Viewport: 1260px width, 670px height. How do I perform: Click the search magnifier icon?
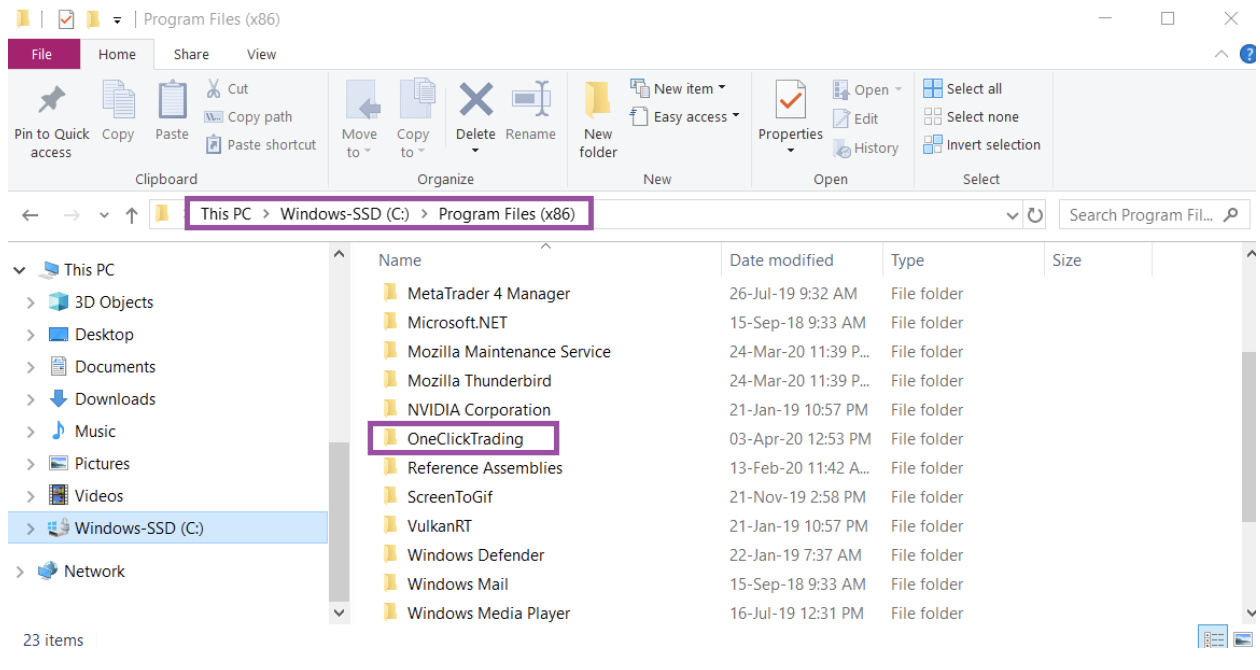pyautogui.click(x=1231, y=214)
